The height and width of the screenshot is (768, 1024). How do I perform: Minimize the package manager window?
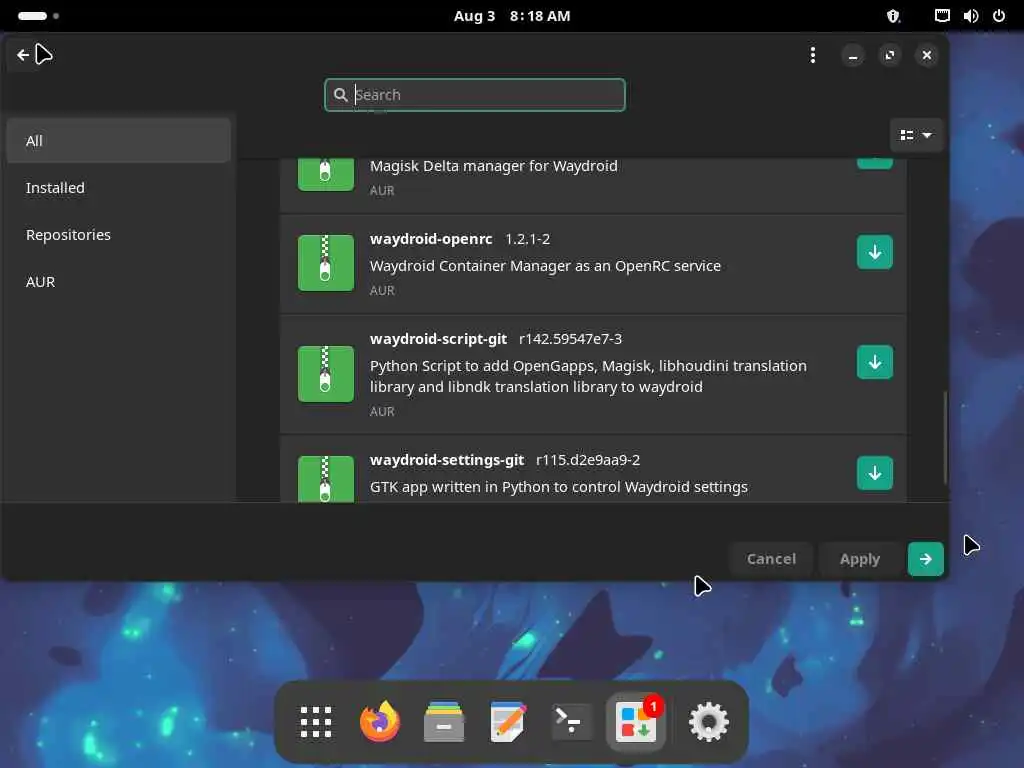[x=852, y=56]
